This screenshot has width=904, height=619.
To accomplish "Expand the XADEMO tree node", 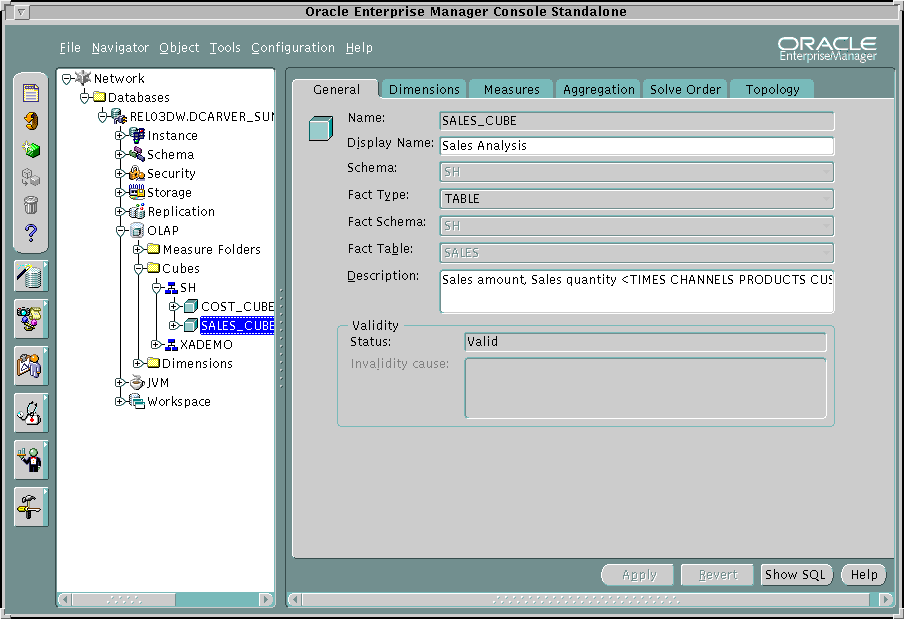I will click(x=156, y=345).
